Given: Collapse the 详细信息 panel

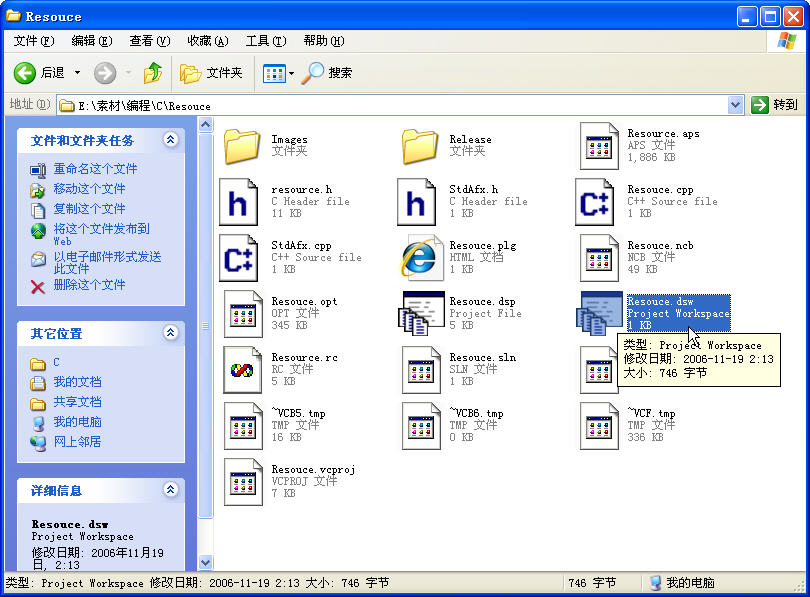Looking at the screenshot, I should tap(170, 490).
